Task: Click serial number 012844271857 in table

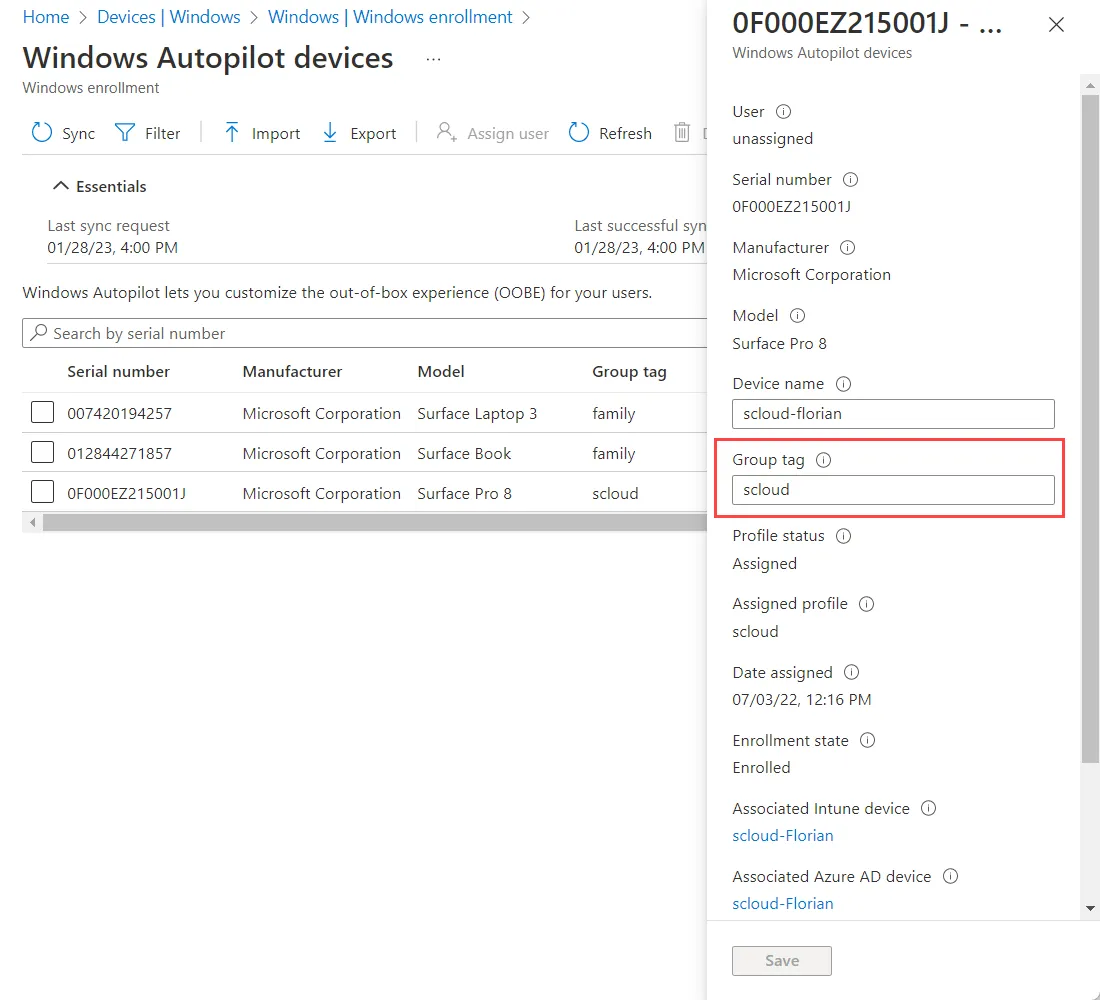Action: (x=119, y=453)
